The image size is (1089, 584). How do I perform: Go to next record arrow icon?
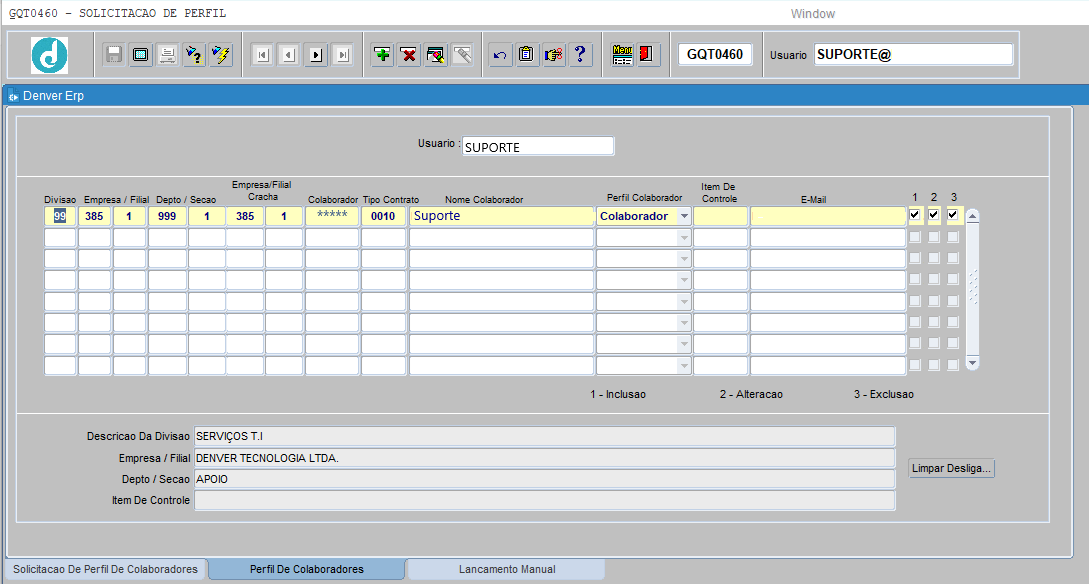[316, 54]
